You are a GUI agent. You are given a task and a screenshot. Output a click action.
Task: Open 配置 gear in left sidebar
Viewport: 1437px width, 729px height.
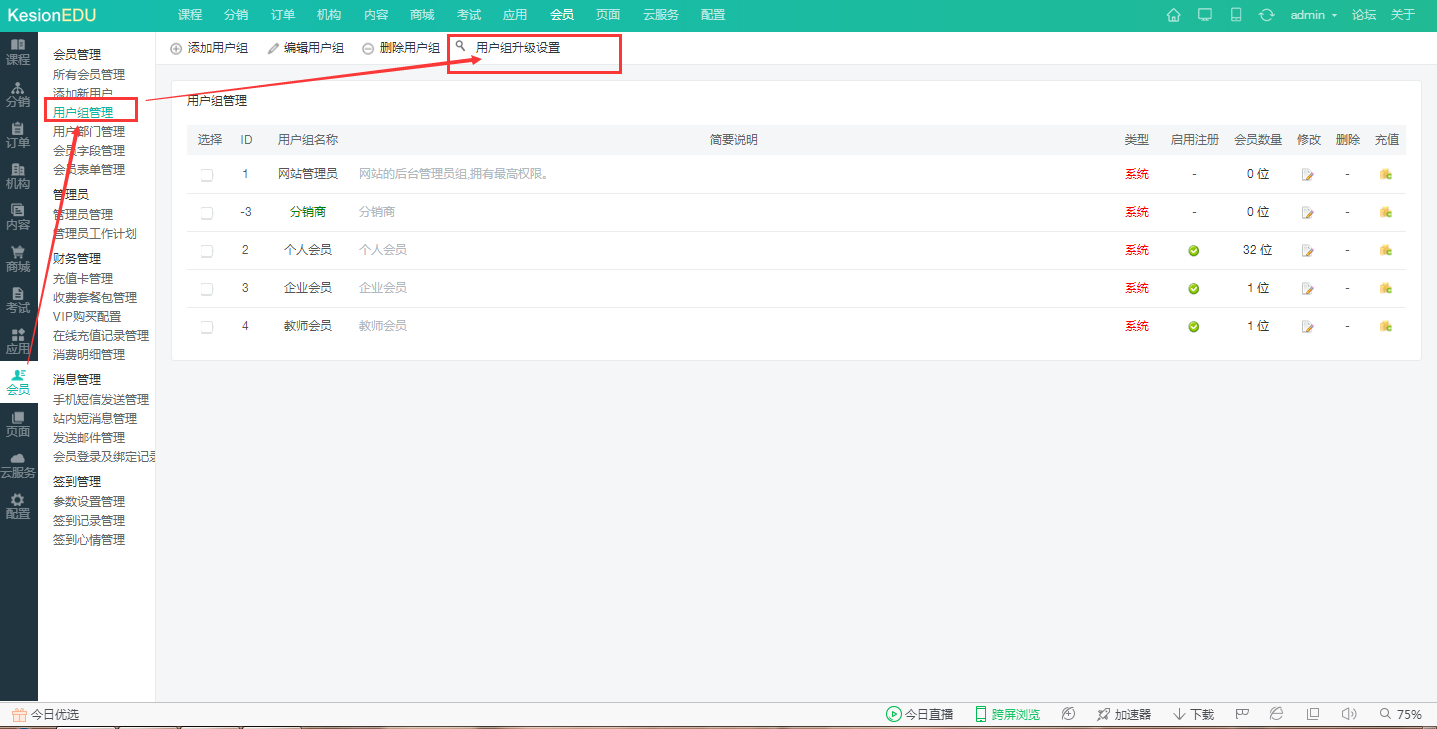pos(18,506)
